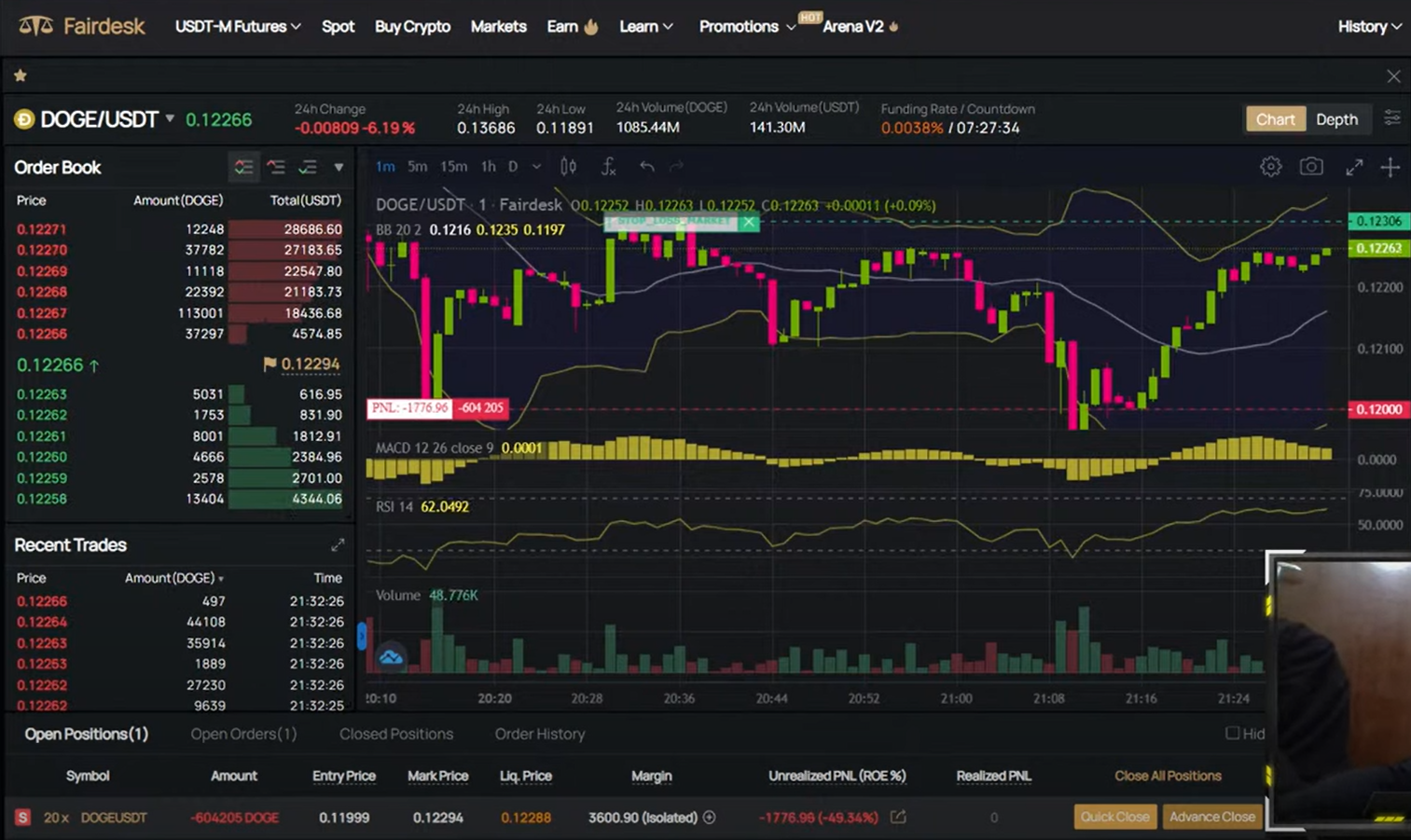Select the 1m timeframe
Image resolution: width=1411 pixels, height=840 pixels.
tap(385, 167)
